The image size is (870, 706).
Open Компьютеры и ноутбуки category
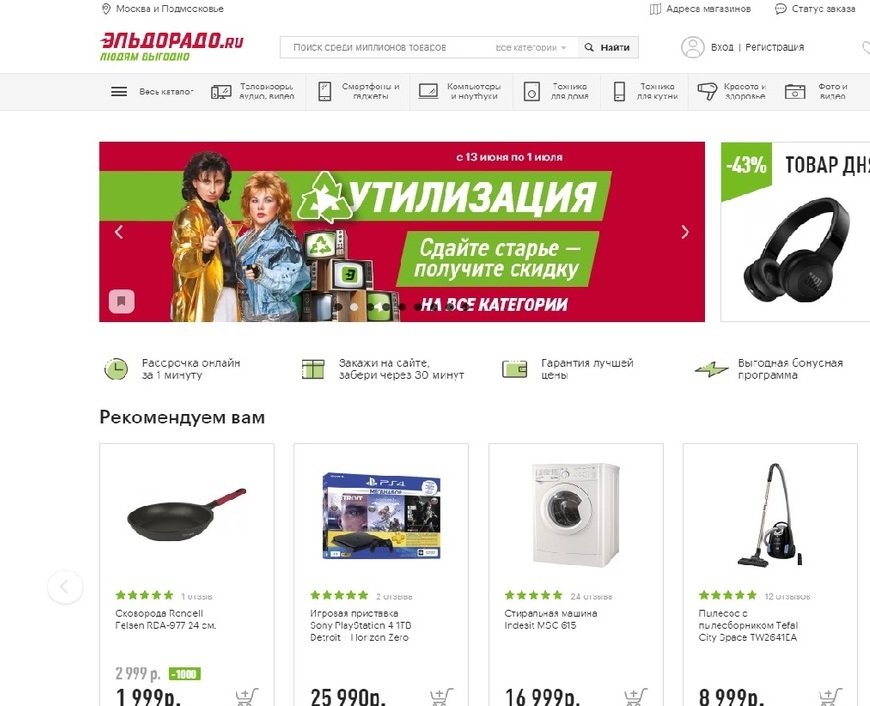(460, 91)
